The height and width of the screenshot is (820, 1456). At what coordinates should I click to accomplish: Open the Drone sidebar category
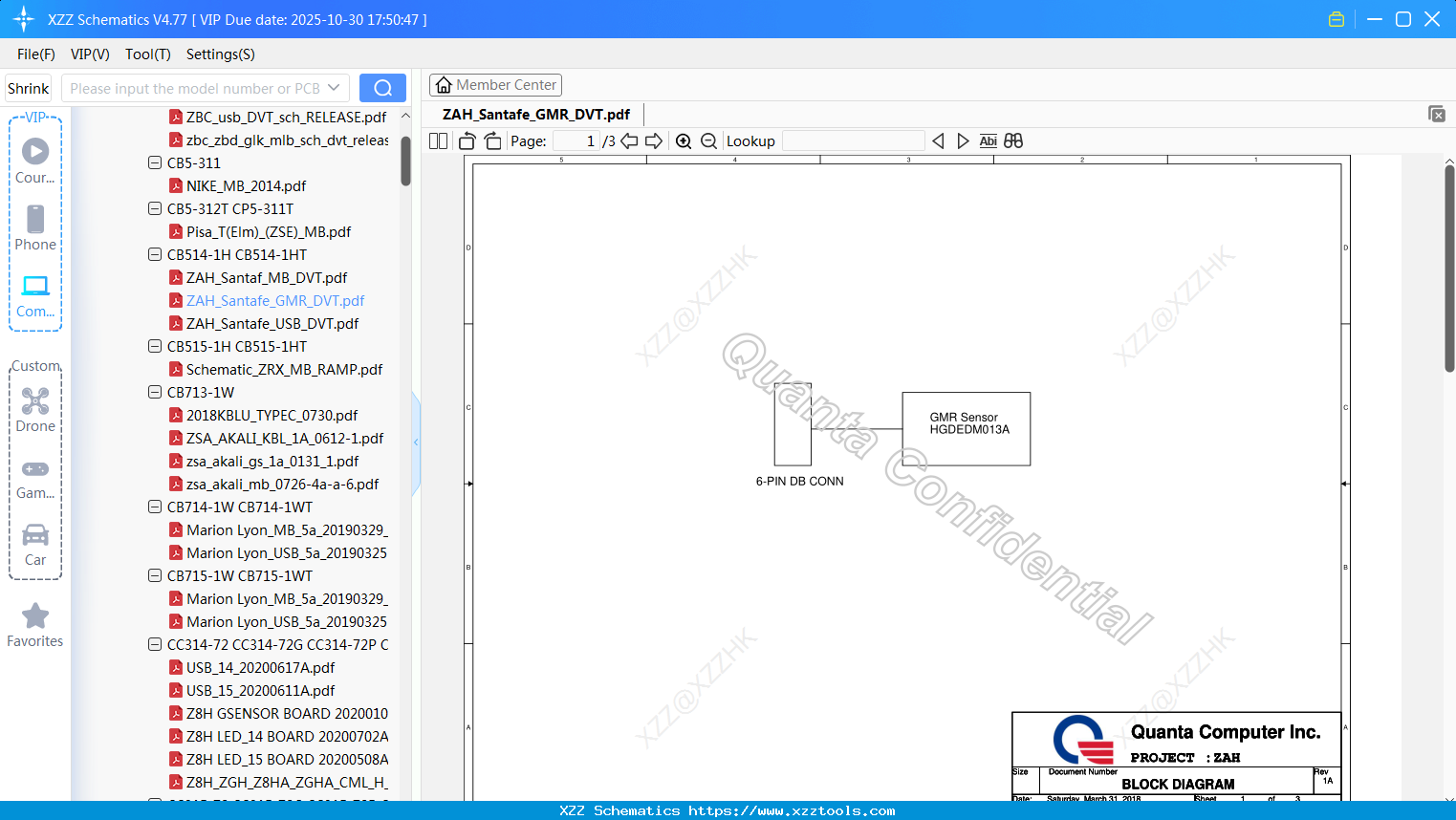pos(35,409)
